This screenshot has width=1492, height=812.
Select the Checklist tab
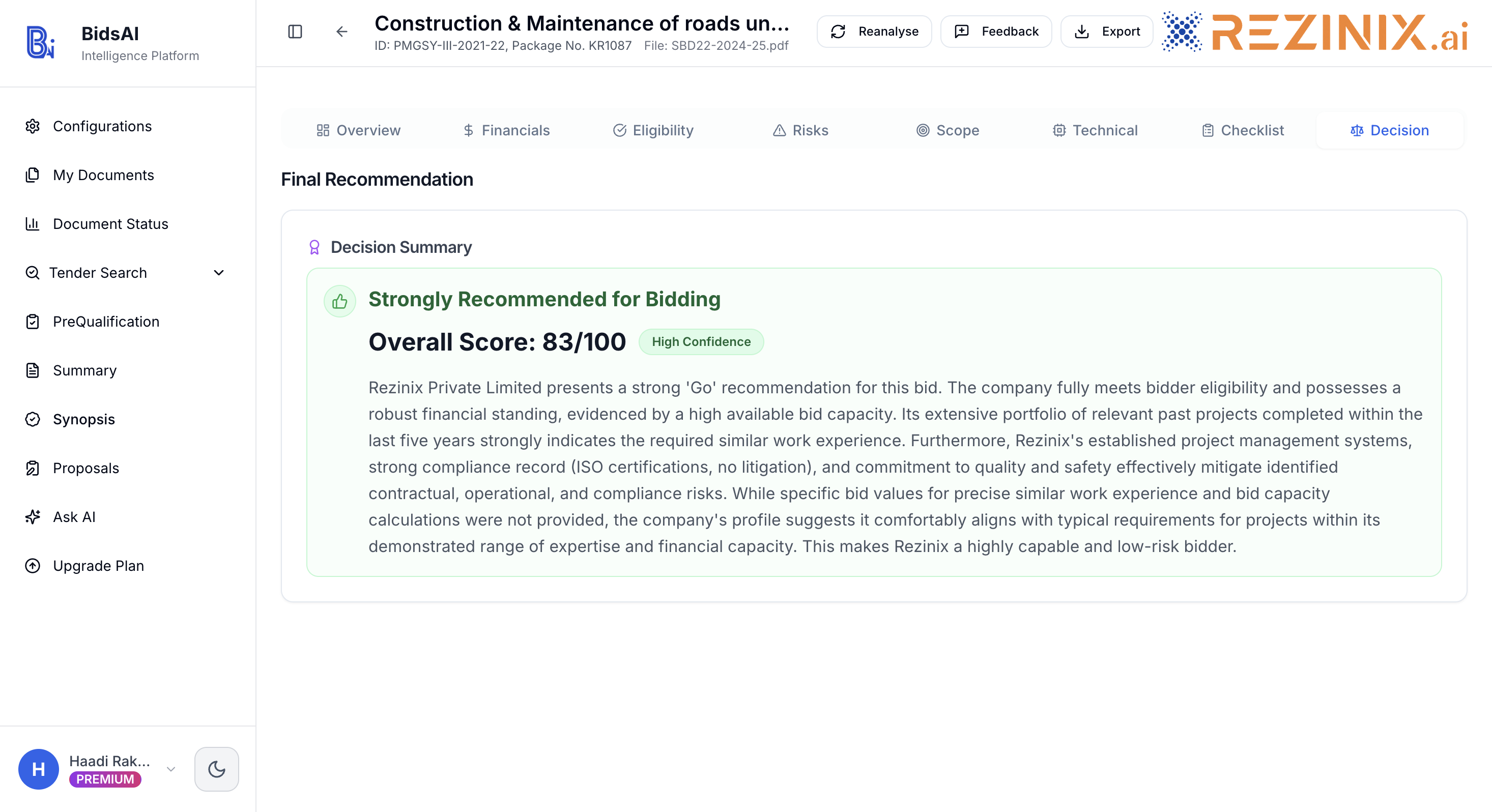pyautogui.click(x=1243, y=130)
